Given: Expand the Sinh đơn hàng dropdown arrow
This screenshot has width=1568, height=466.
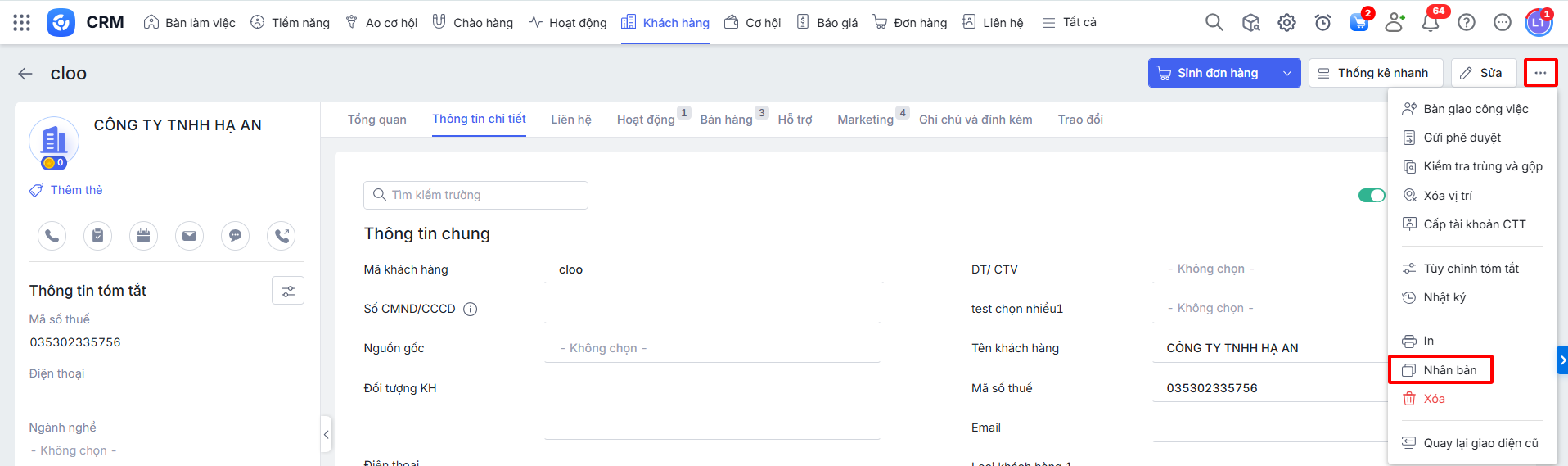Looking at the screenshot, I should click(x=1286, y=73).
